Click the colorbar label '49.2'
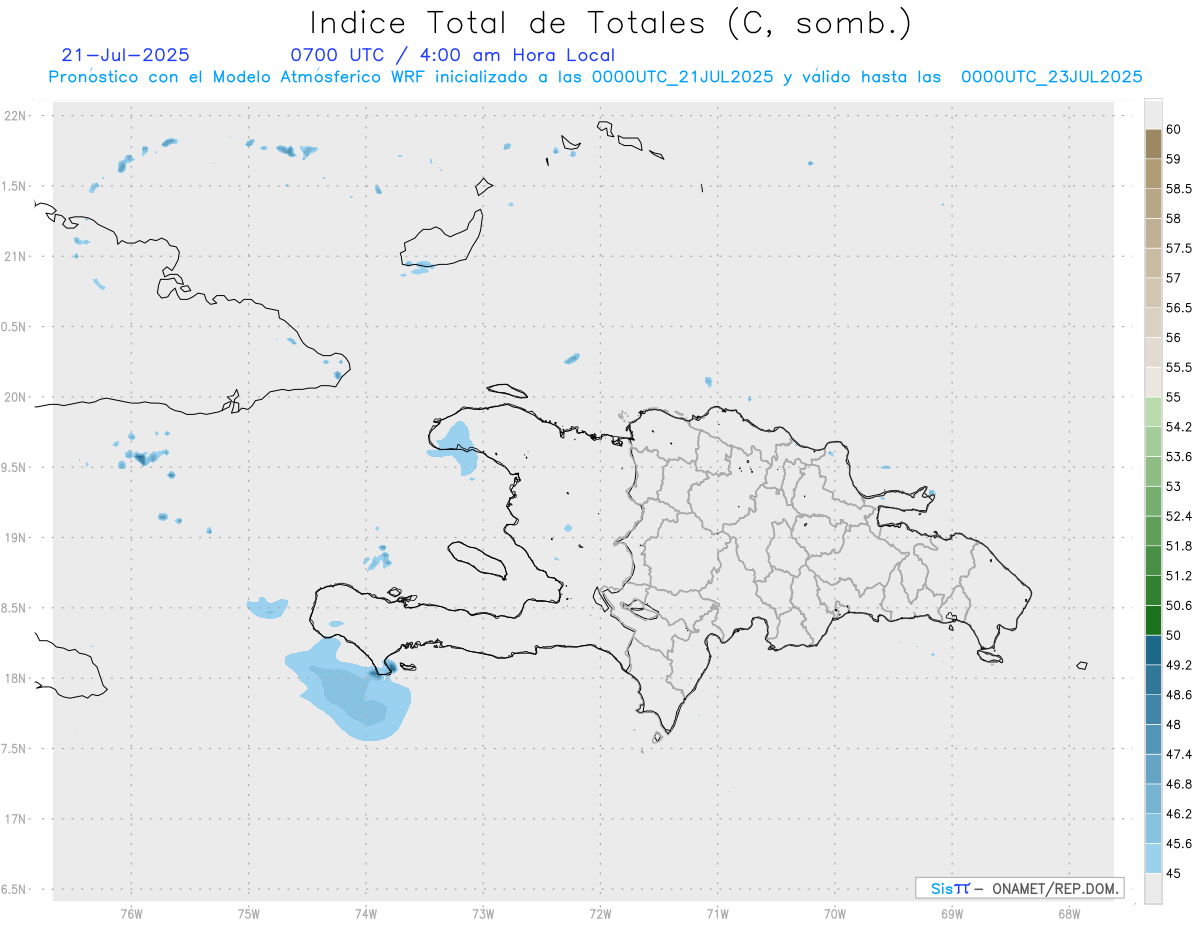1200x927 pixels. [1179, 665]
